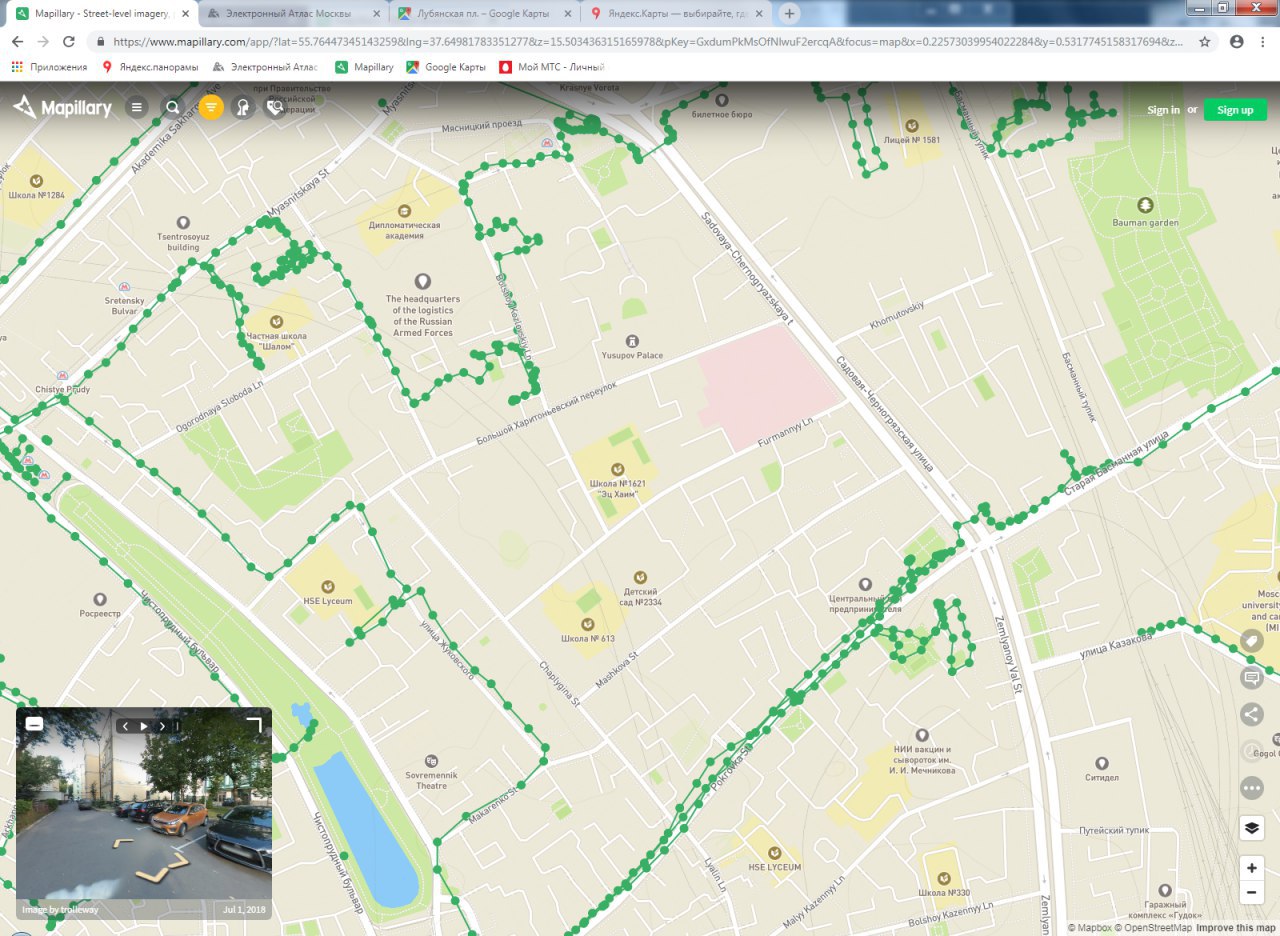Click the share icon on right sidebar
This screenshot has height=936, width=1280.
tap(1251, 714)
